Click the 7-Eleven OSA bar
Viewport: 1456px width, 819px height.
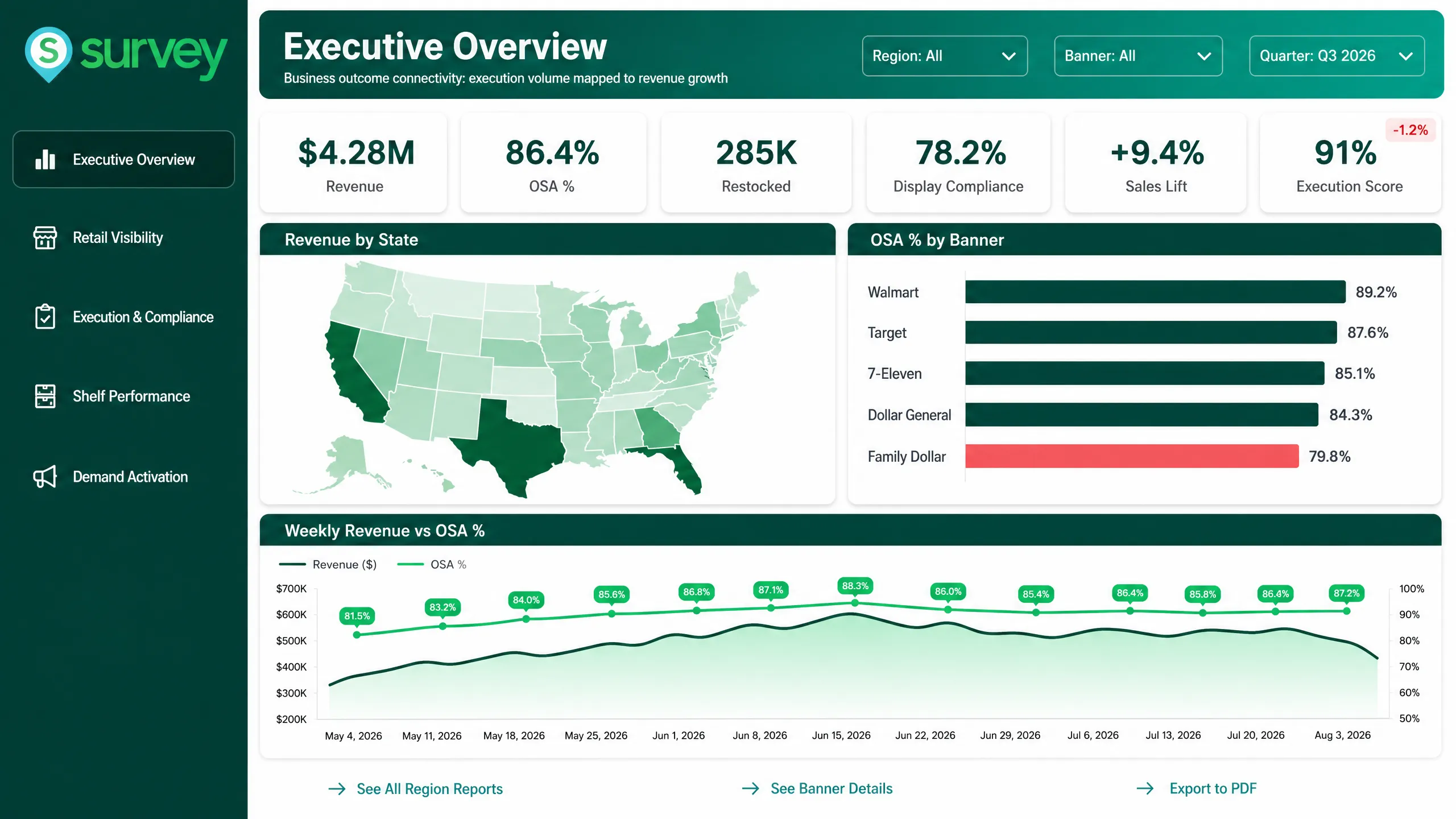coord(1144,373)
